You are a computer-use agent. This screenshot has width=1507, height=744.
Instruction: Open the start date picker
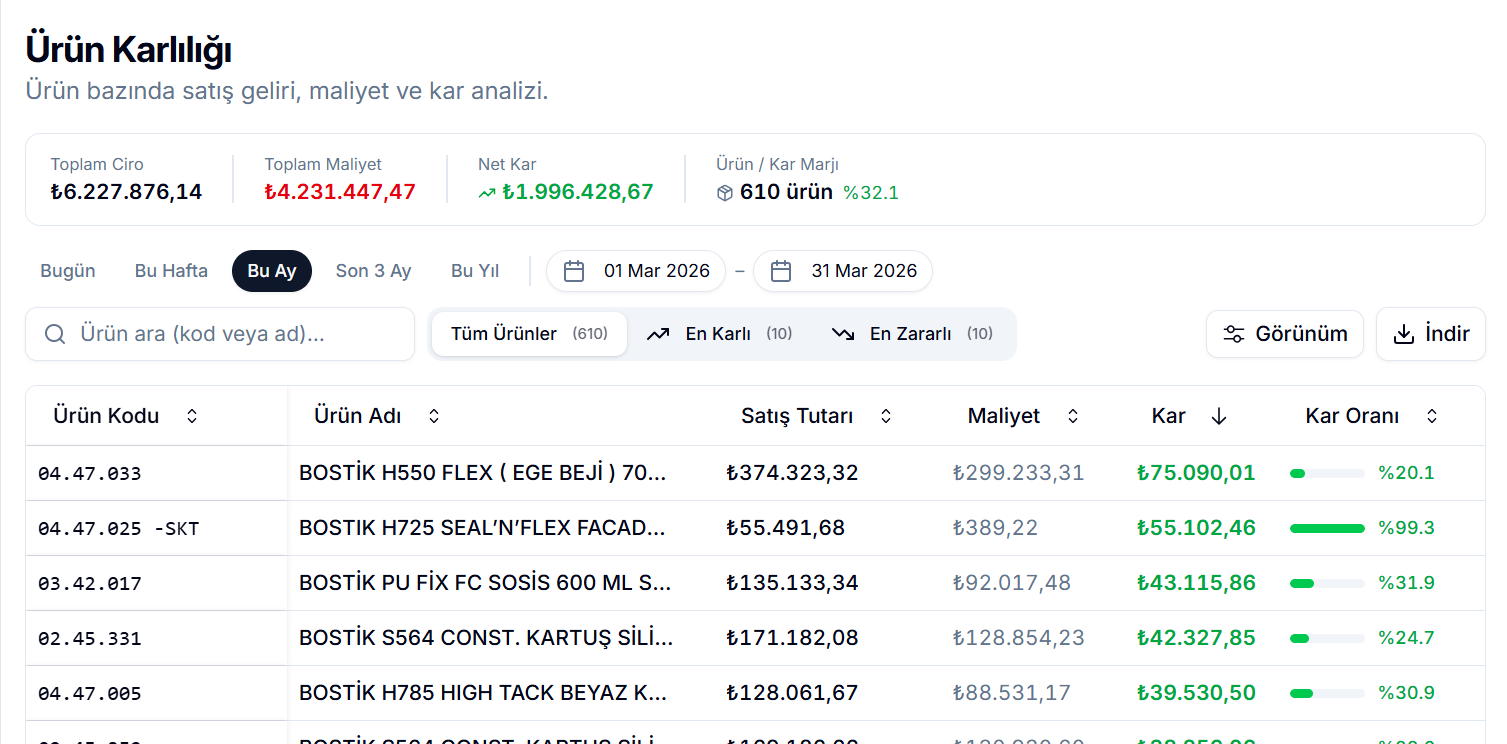[x=636, y=271]
